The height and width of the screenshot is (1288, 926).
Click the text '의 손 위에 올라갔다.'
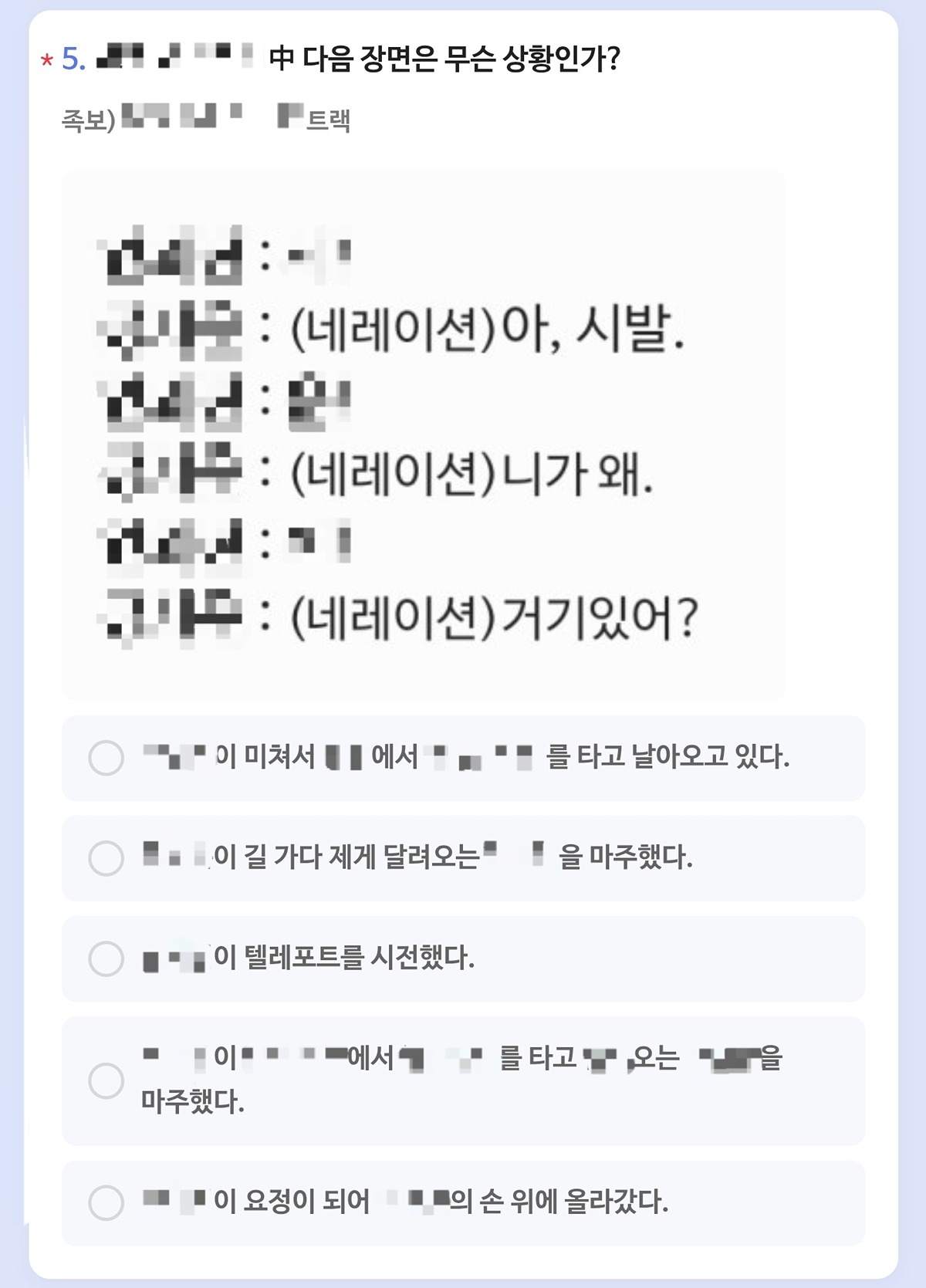559,1201
